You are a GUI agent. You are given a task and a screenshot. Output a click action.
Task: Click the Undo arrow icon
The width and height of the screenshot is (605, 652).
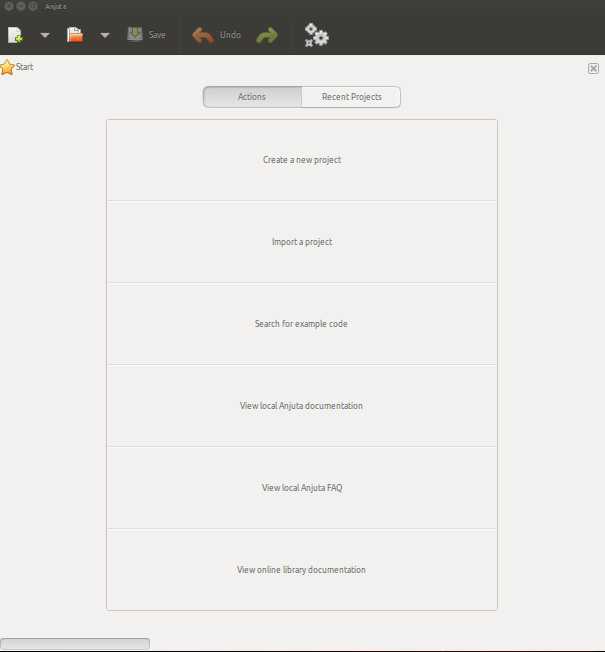[203, 35]
